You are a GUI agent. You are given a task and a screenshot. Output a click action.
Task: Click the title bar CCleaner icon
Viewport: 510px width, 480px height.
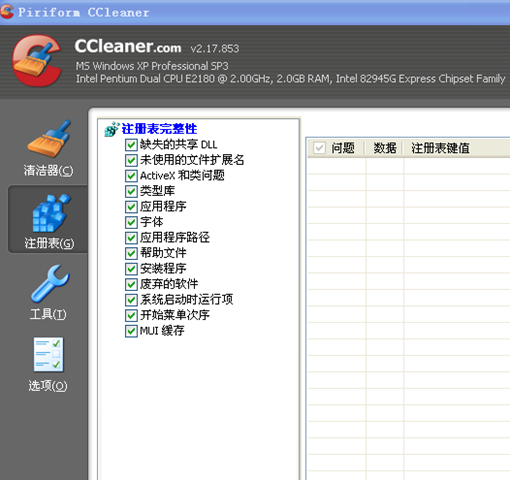[7, 12]
